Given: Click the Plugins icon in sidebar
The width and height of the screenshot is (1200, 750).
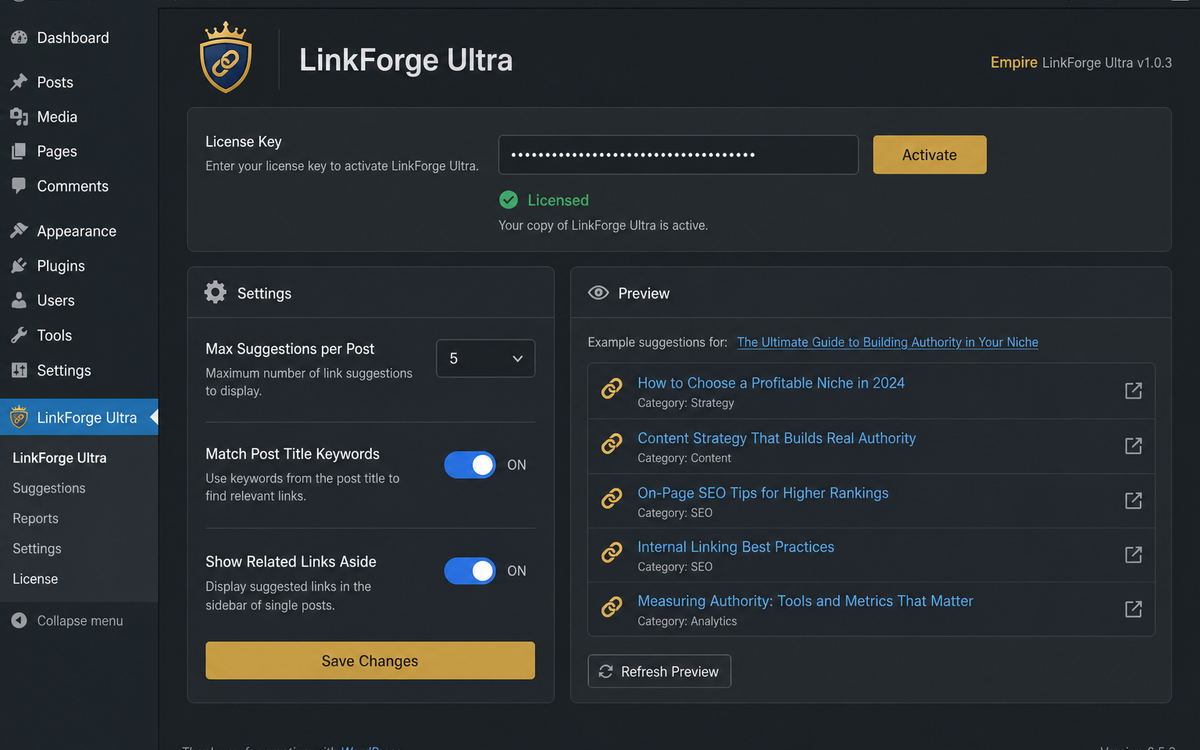Looking at the screenshot, I should coord(19,266).
